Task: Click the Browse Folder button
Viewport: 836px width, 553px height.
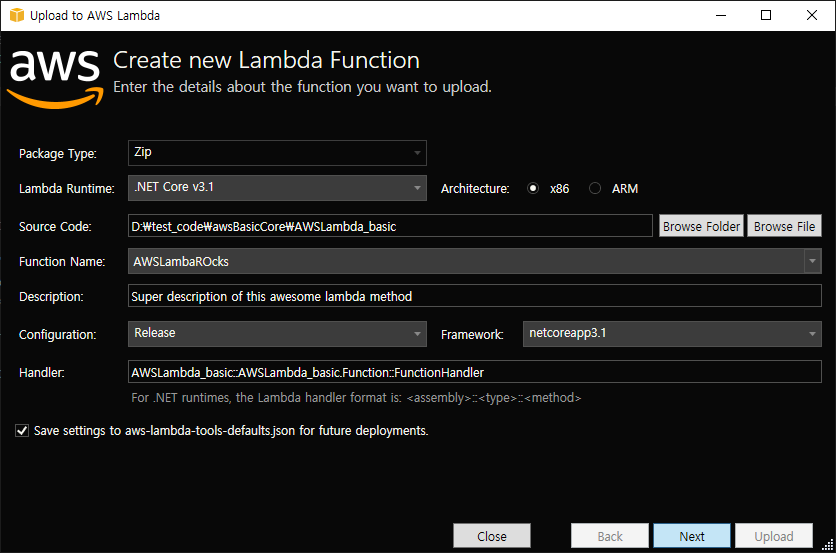Action: (x=701, y=226)
